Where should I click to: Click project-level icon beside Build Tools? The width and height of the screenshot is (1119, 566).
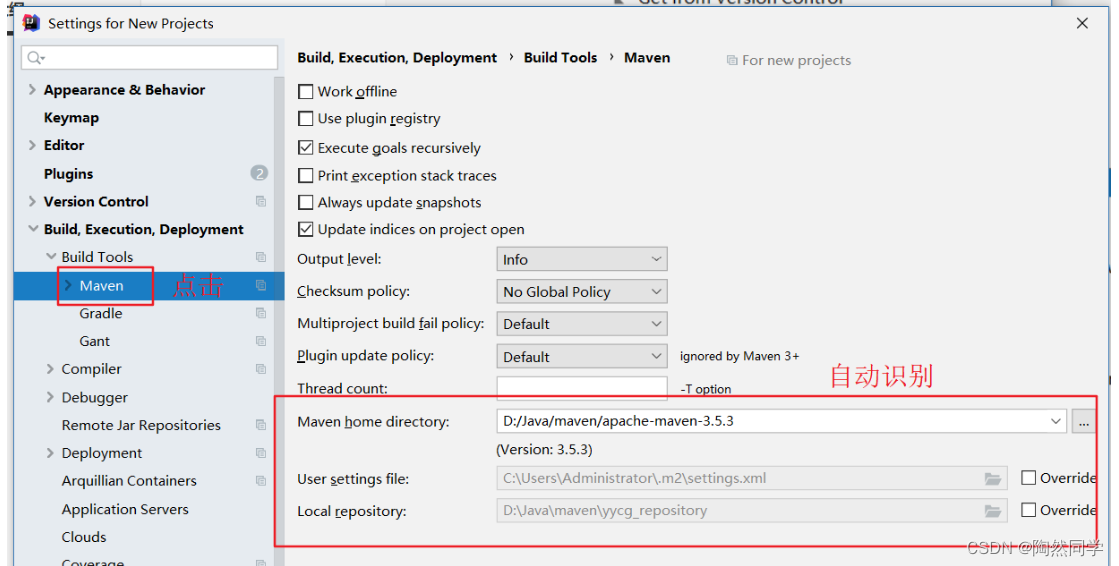260,257
